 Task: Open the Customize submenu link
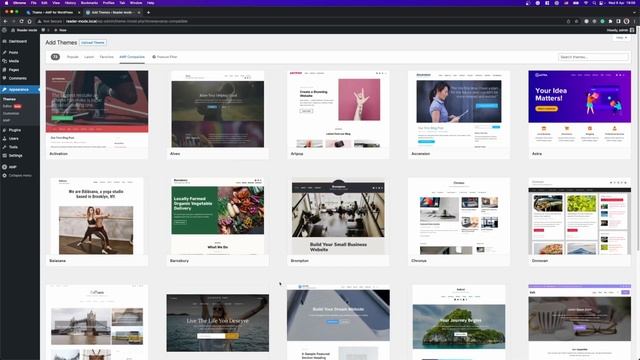[x=11, y=113]
